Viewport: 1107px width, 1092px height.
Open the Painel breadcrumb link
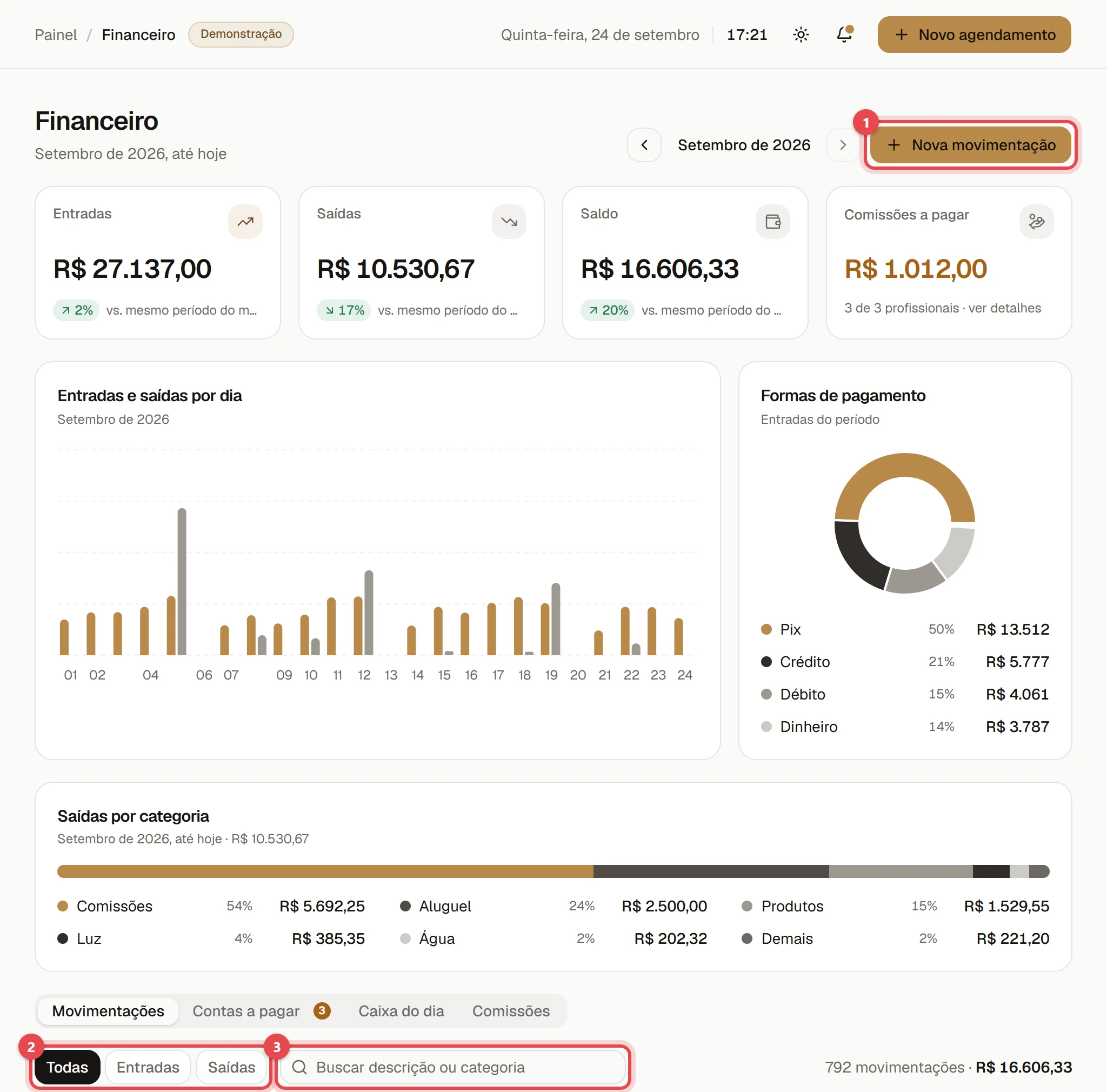coord(56,35)
